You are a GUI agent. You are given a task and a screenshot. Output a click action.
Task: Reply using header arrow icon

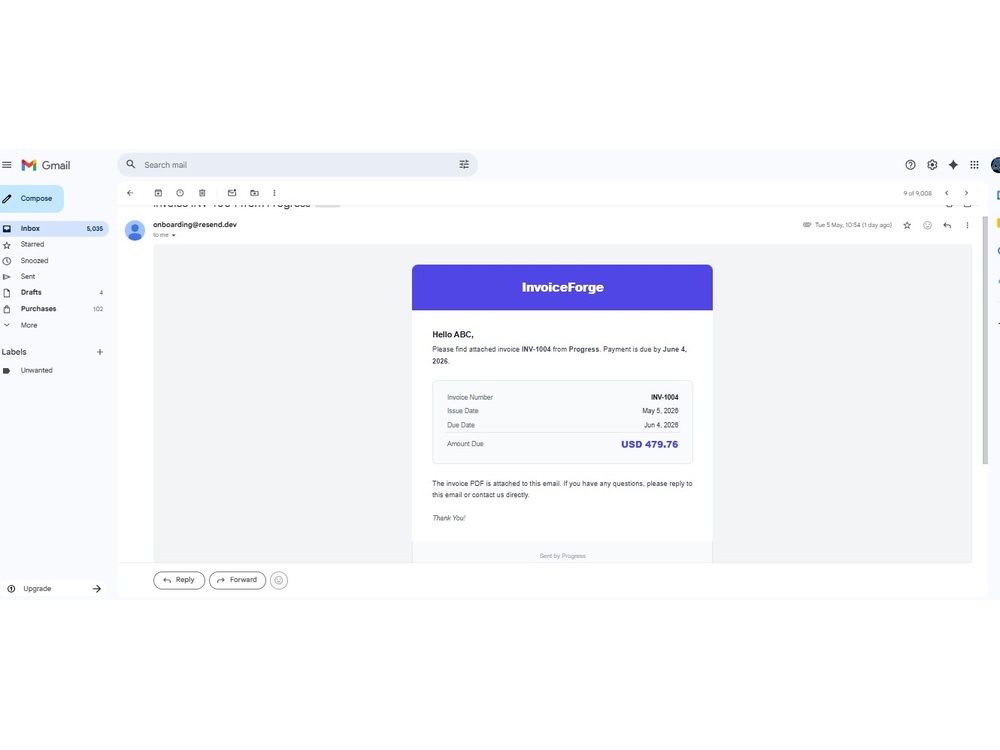click(947, 225)
